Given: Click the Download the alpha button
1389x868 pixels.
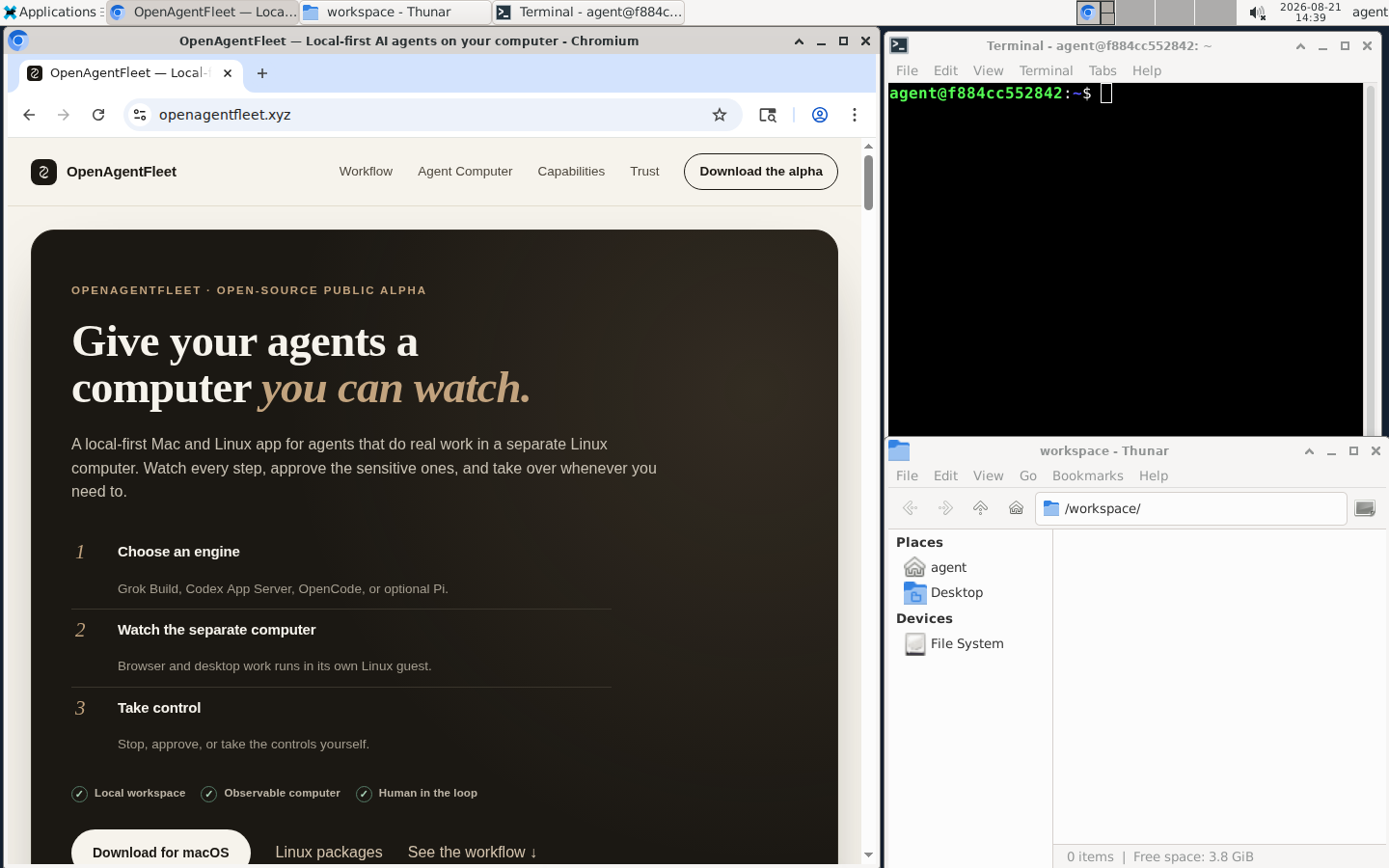Looking at the screenshot, I should (x=761, y=172).
